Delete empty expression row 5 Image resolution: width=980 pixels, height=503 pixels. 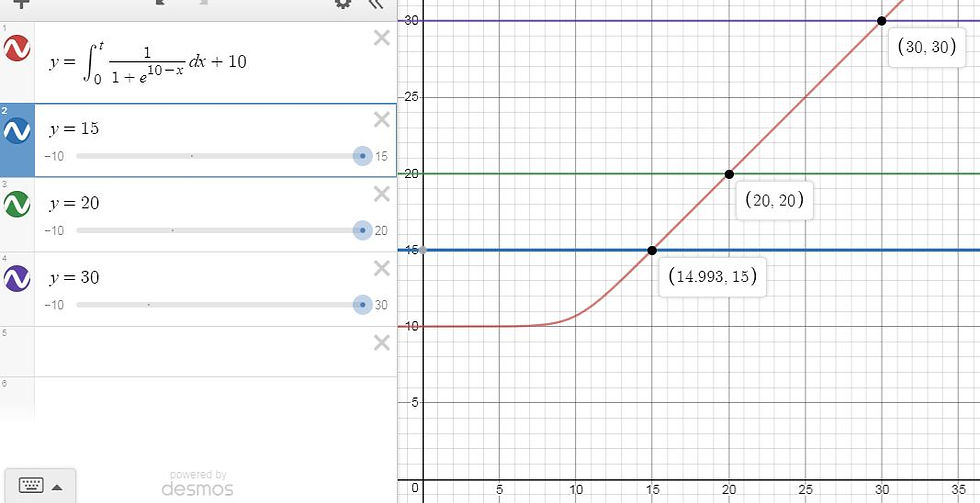tap(381, 343)
